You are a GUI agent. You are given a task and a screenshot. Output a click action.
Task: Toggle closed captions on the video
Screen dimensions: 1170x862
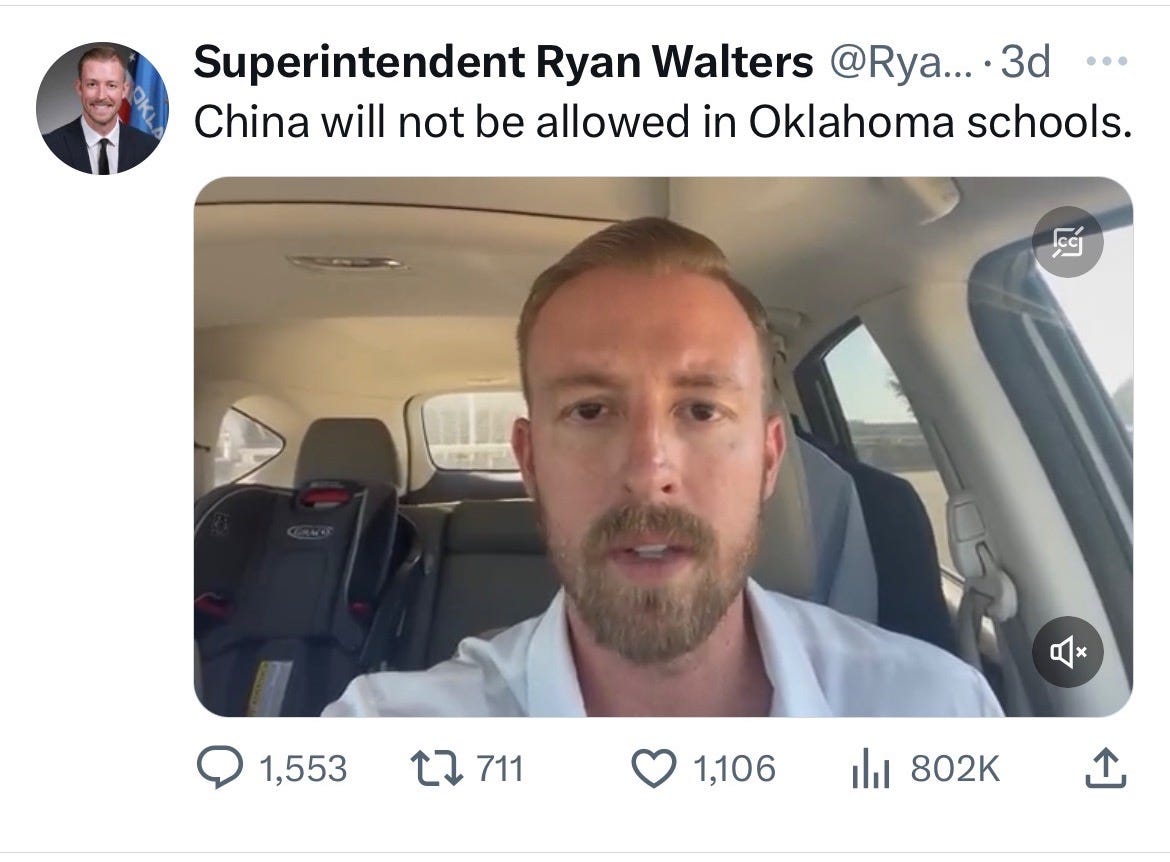(x=1068, y=242)
